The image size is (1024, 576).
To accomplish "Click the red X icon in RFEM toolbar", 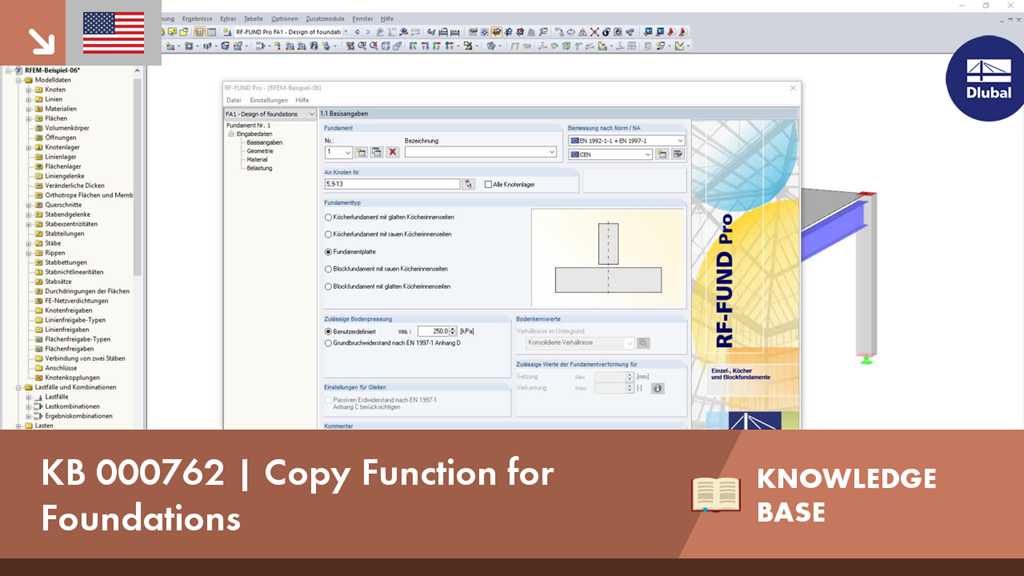I will click(x=594, y=32).
